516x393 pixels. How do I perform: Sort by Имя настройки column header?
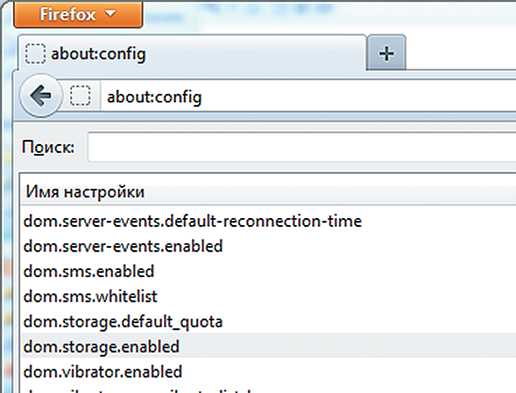tap(269, 192)
